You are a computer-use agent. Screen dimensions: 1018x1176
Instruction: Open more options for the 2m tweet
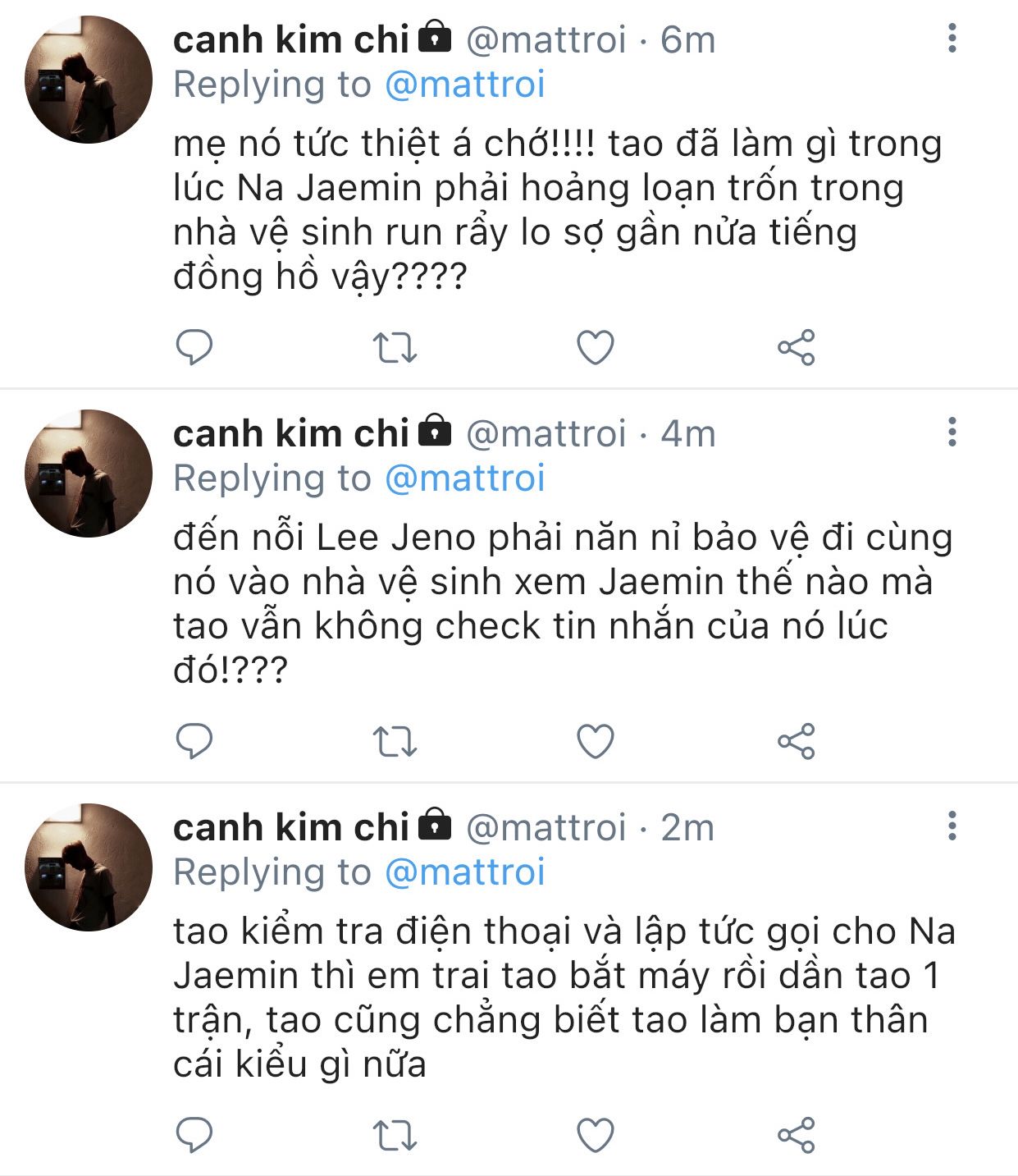click(952, 826)
